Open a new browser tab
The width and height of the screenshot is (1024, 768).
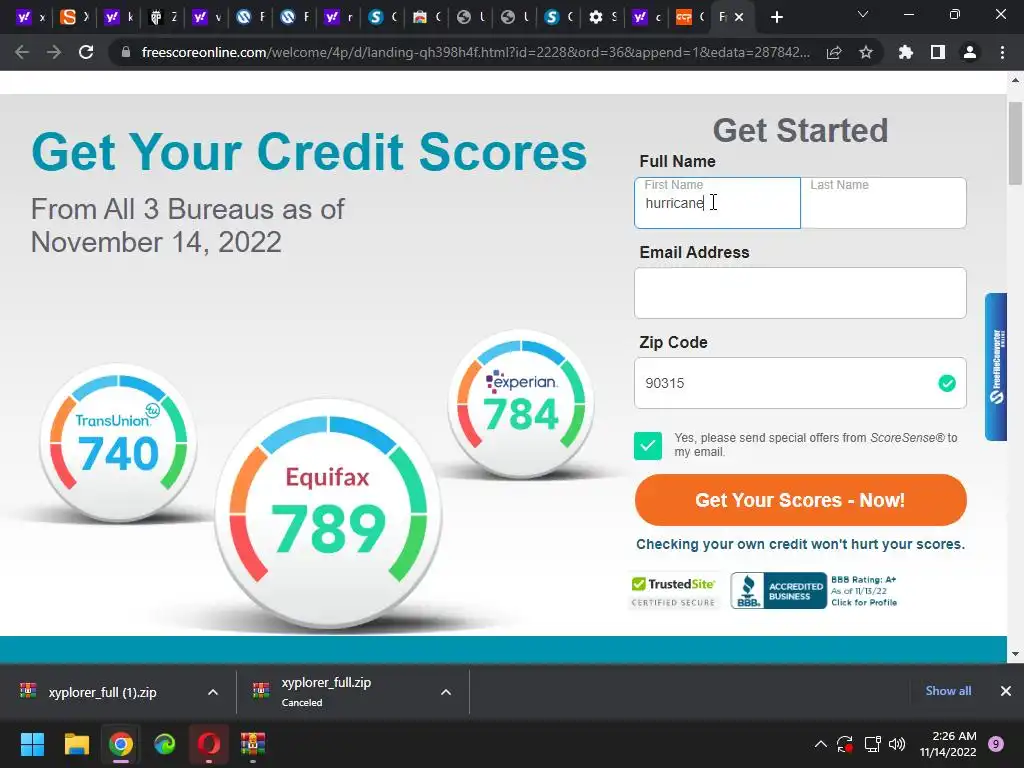pos(776,18)
